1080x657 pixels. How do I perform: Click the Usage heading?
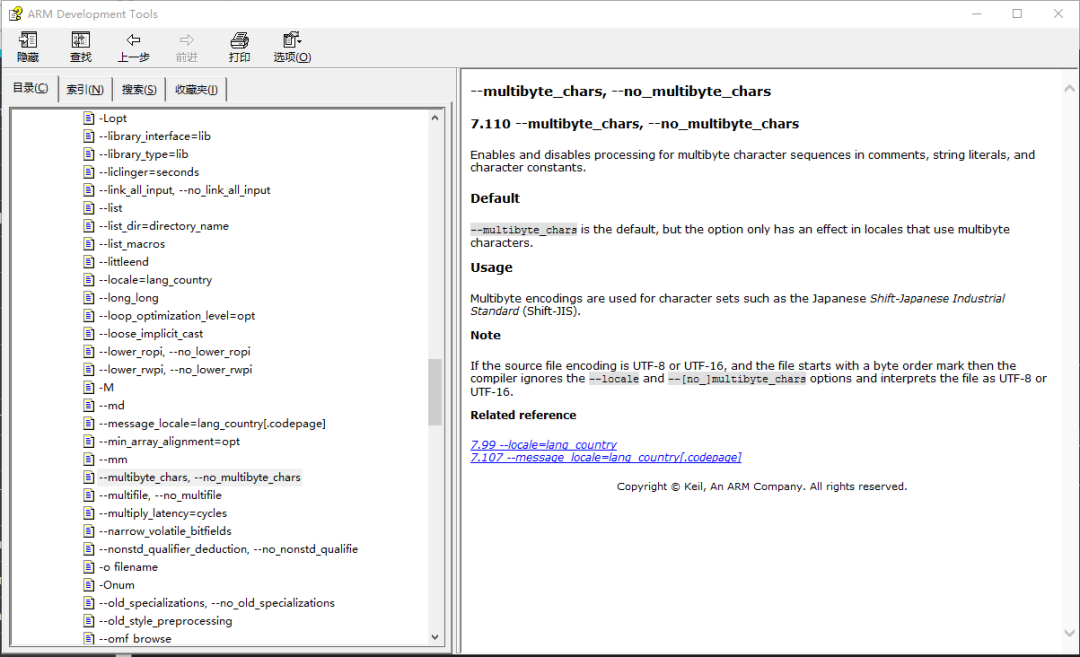(x=491, y=267)
